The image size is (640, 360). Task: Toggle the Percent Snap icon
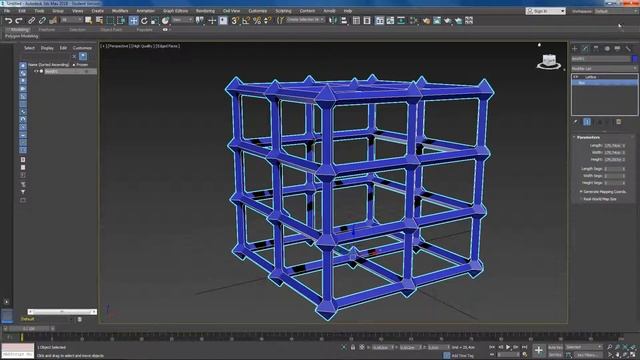coord(257,20)
